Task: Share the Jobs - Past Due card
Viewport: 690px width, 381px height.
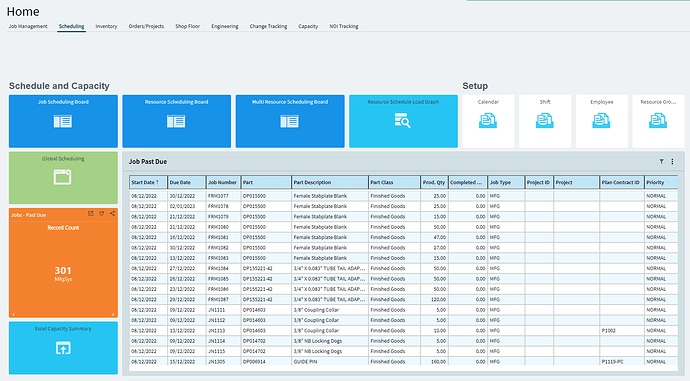Action: [x=113, y=213]
